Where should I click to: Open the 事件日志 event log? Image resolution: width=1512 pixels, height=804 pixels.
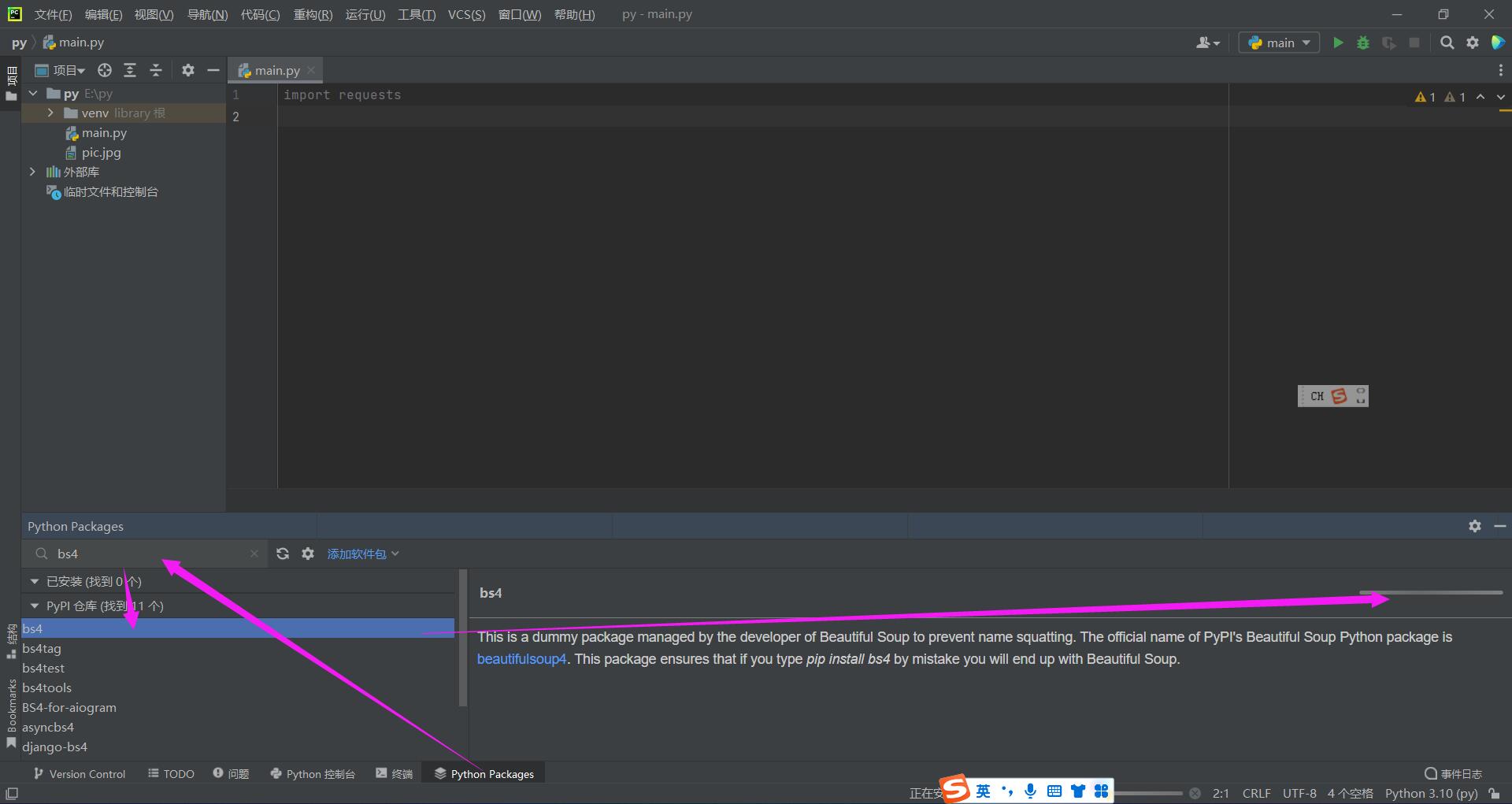point(1453,774)
